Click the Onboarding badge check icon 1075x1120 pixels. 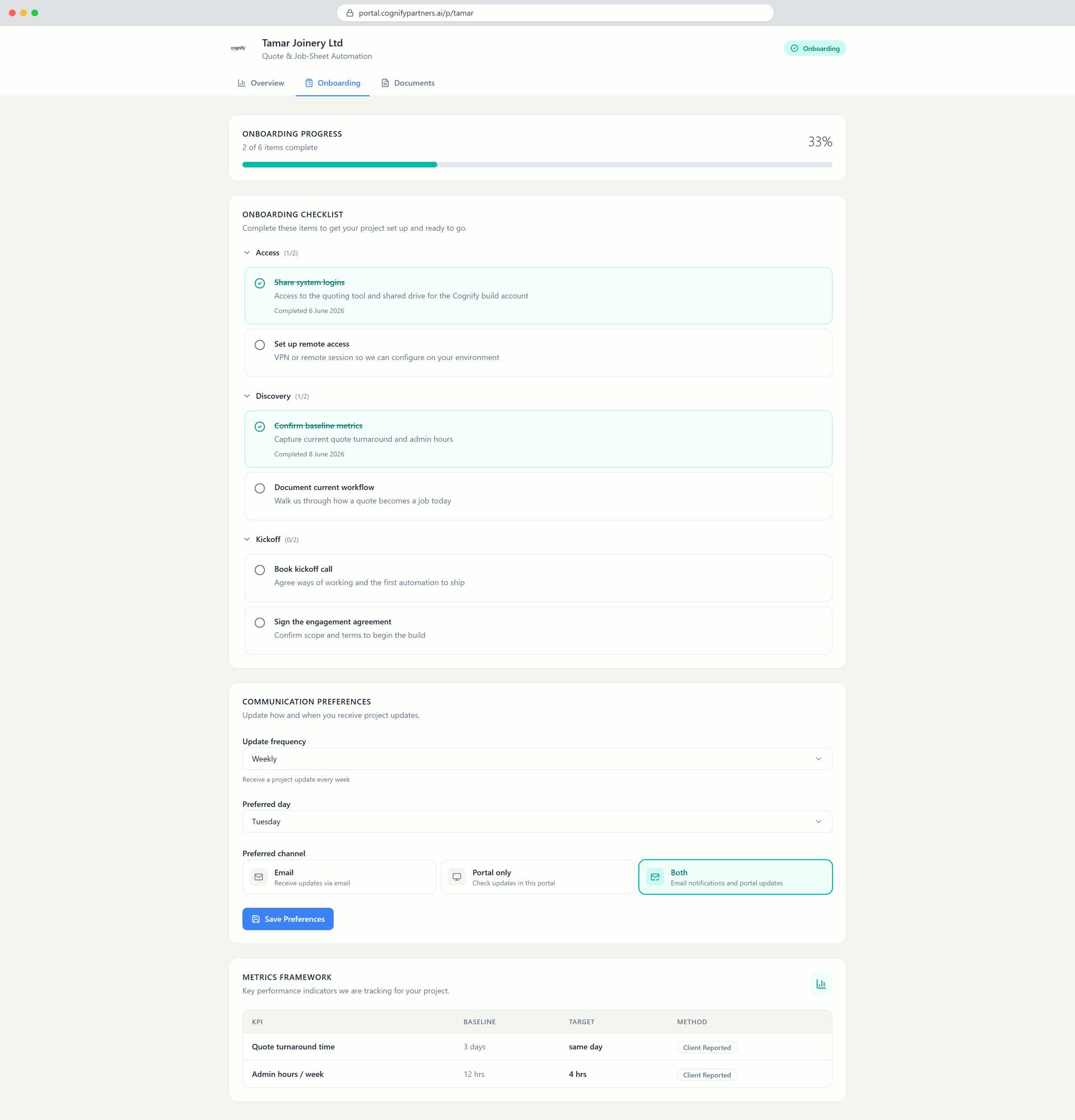point(794,49)
